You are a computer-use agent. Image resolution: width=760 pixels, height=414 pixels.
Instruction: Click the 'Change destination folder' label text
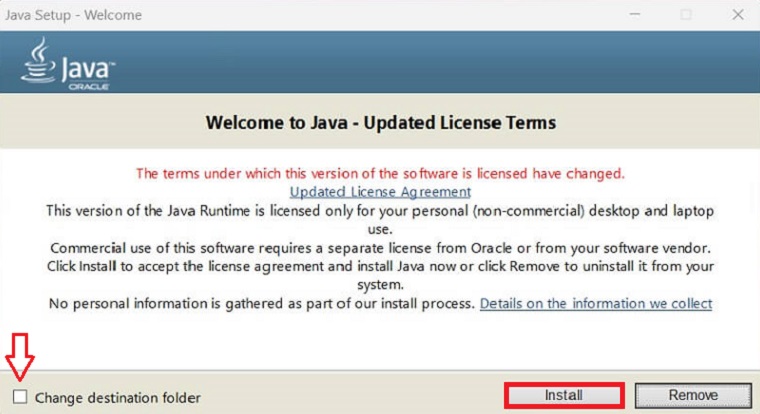pos(117,398)
